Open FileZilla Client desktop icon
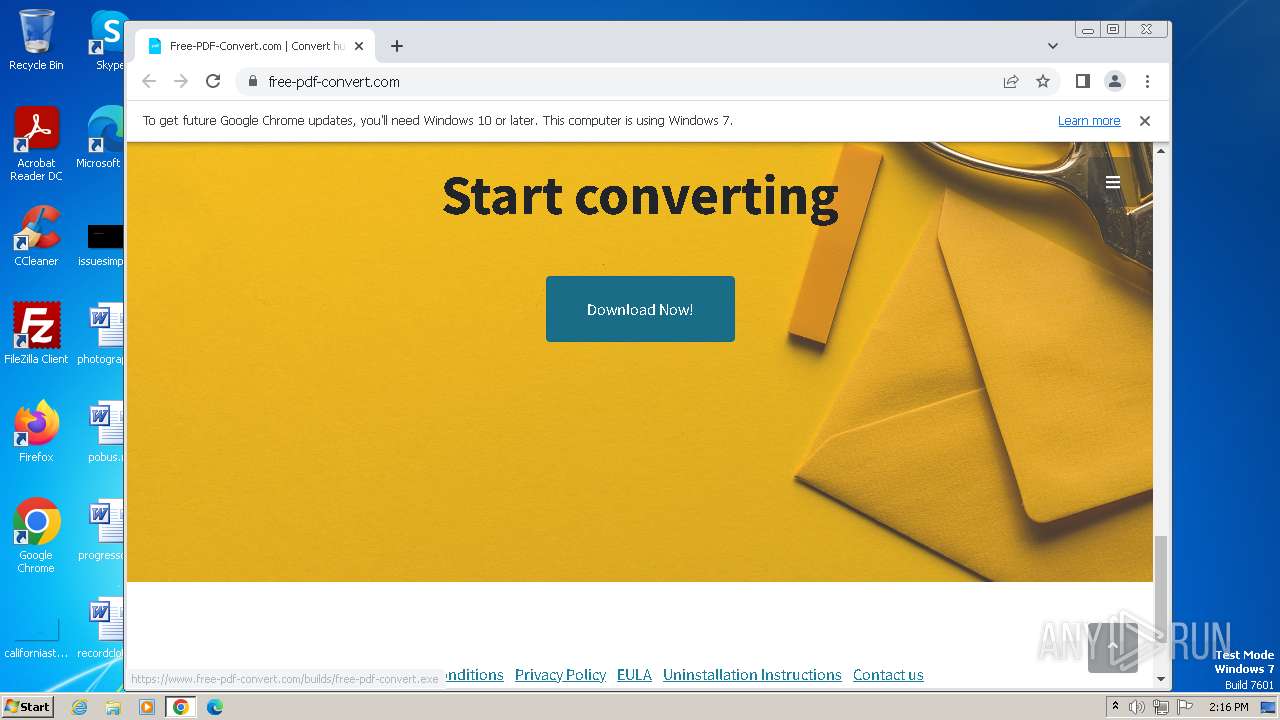The height and width of the screenshot is (720, 1280). (36, 333)
